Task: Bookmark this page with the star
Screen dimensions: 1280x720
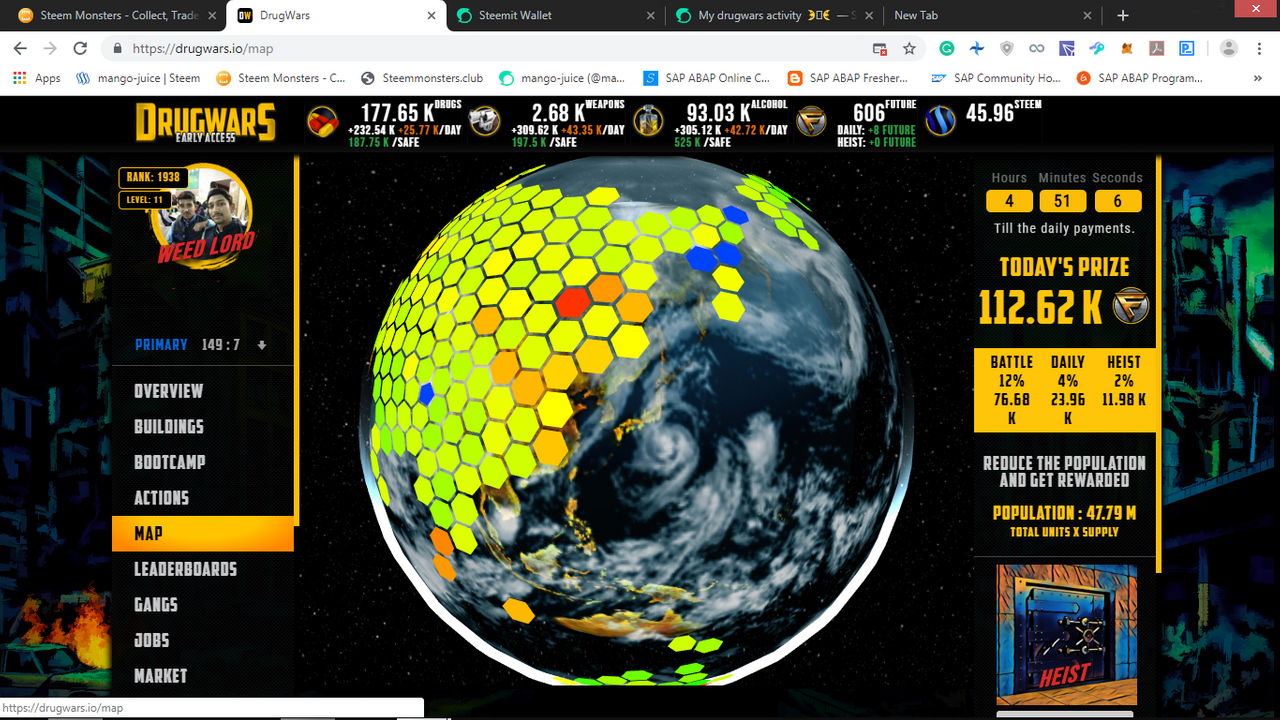Action: coord(909,48)
